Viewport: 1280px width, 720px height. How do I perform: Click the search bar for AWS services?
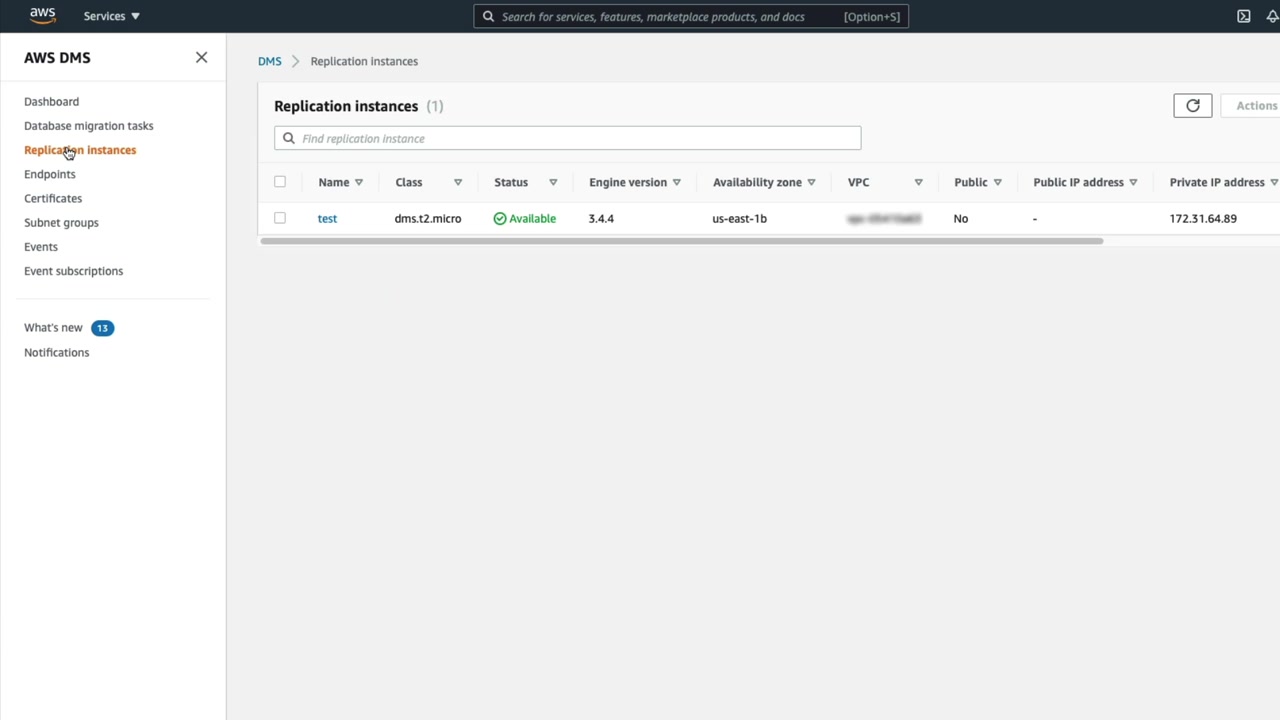point(691,16)
